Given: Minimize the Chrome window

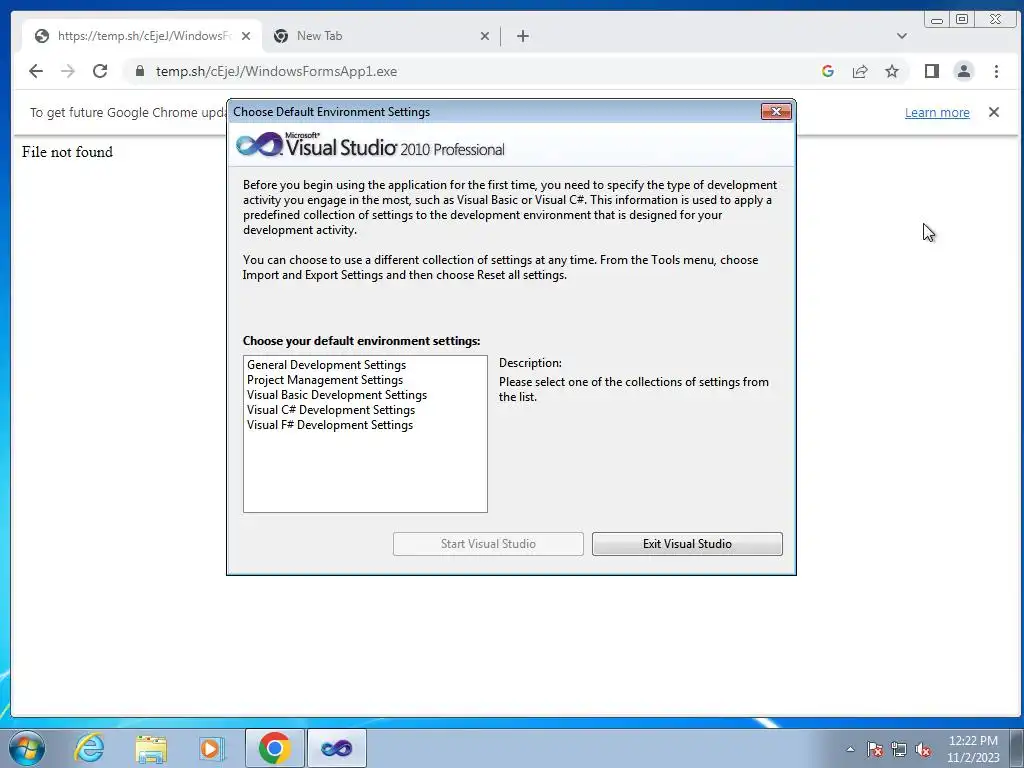Looking at the screenshot, I should pyautogui.click(x=936, y=20).
